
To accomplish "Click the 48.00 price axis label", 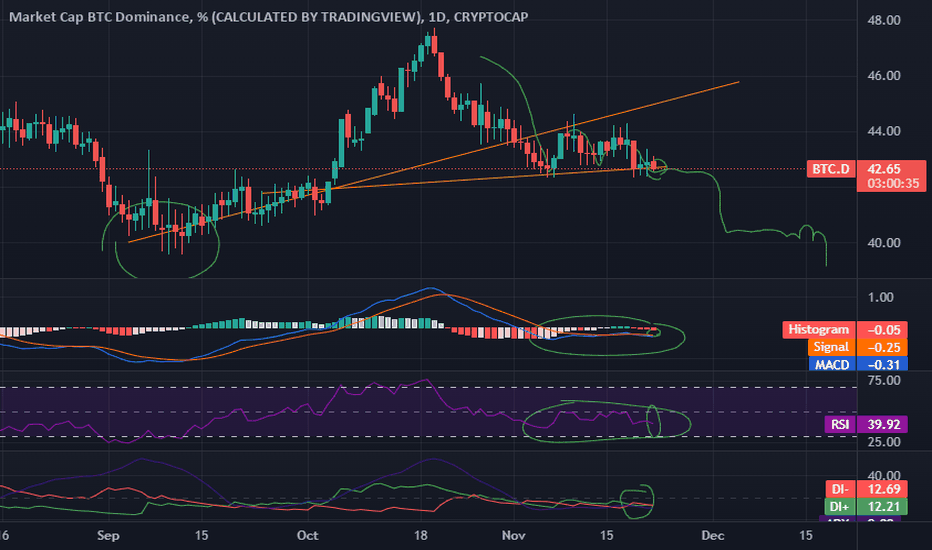I will coord(884,20).
